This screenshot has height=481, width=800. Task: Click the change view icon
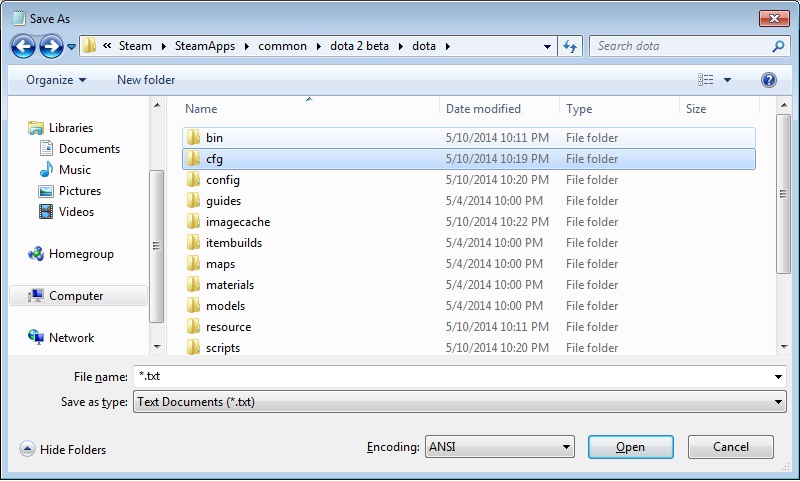tap(706, 80)
